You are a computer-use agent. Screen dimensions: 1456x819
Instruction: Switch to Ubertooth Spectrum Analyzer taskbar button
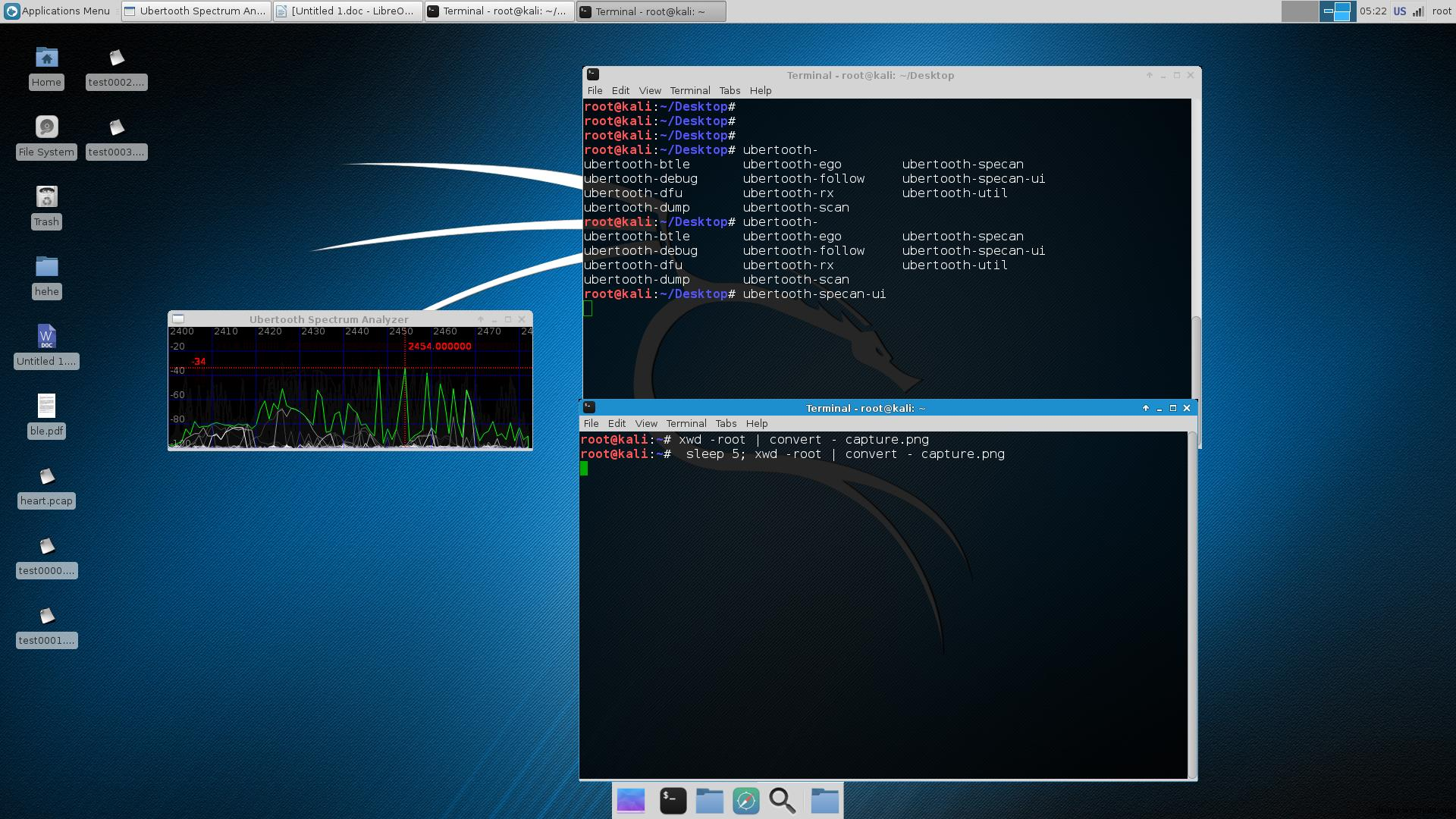tap(196, 11)
